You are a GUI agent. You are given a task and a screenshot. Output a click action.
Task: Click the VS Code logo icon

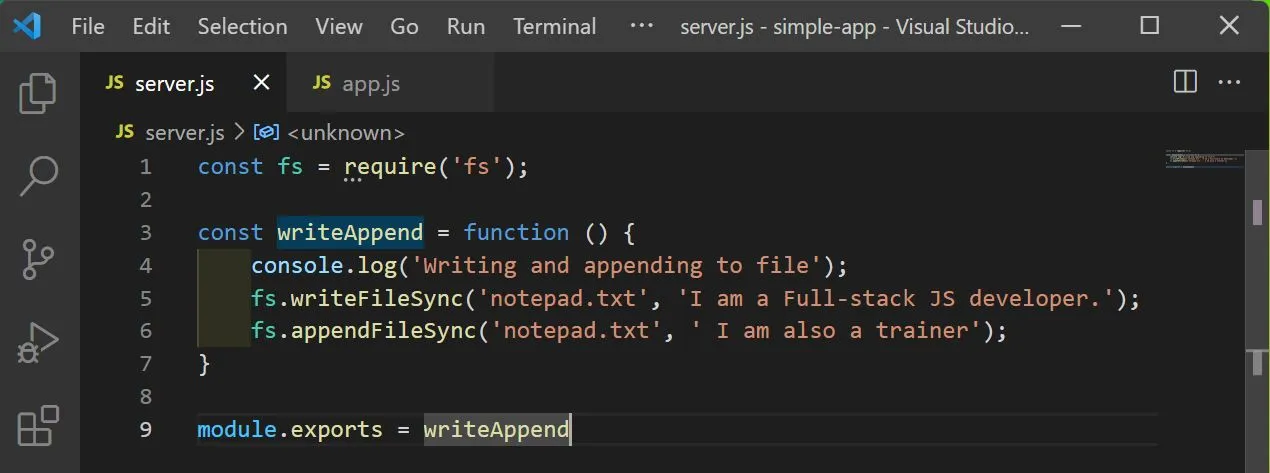click(x=26, y=26)
